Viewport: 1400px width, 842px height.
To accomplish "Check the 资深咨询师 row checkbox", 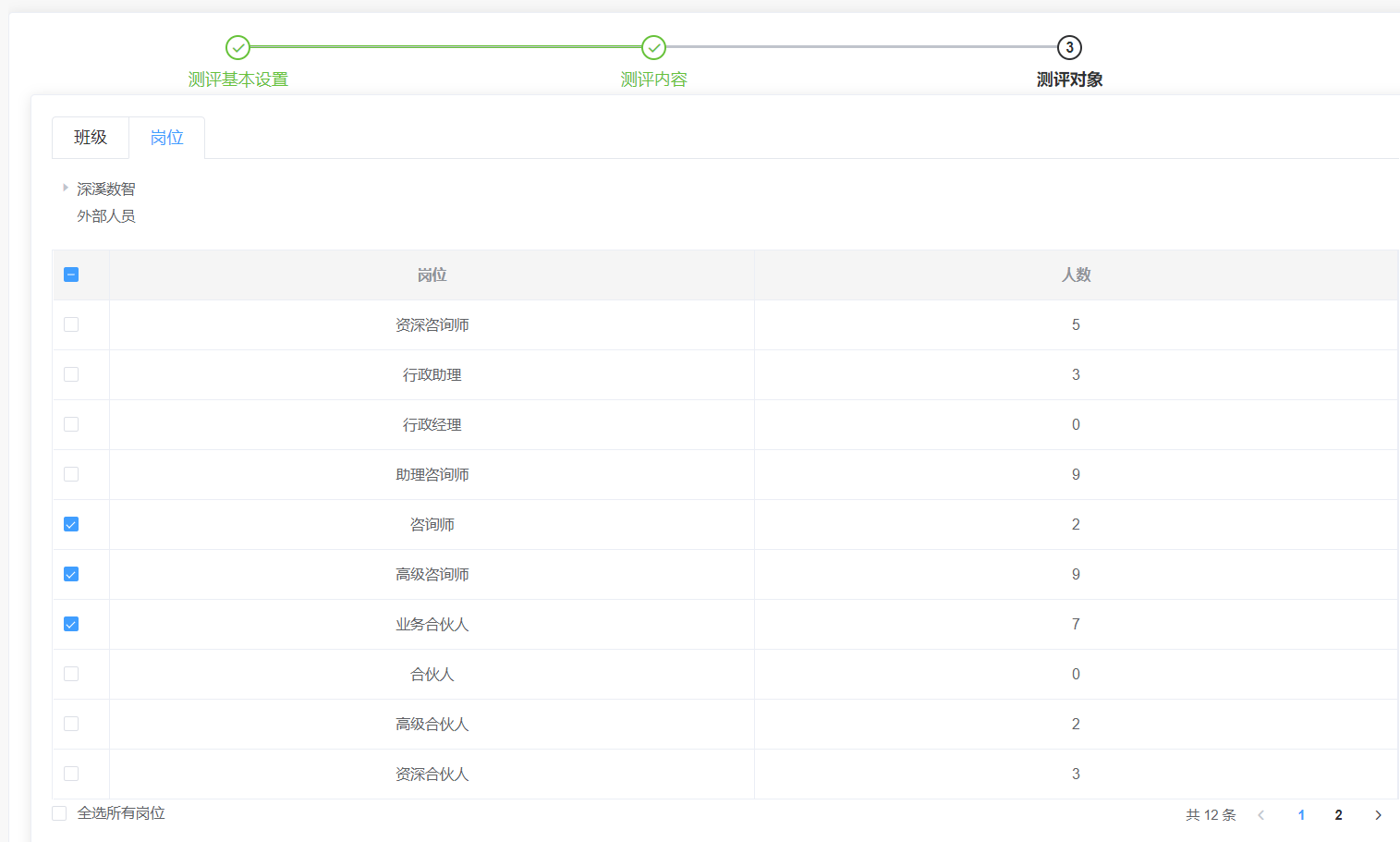I will [x=71, y=324].
